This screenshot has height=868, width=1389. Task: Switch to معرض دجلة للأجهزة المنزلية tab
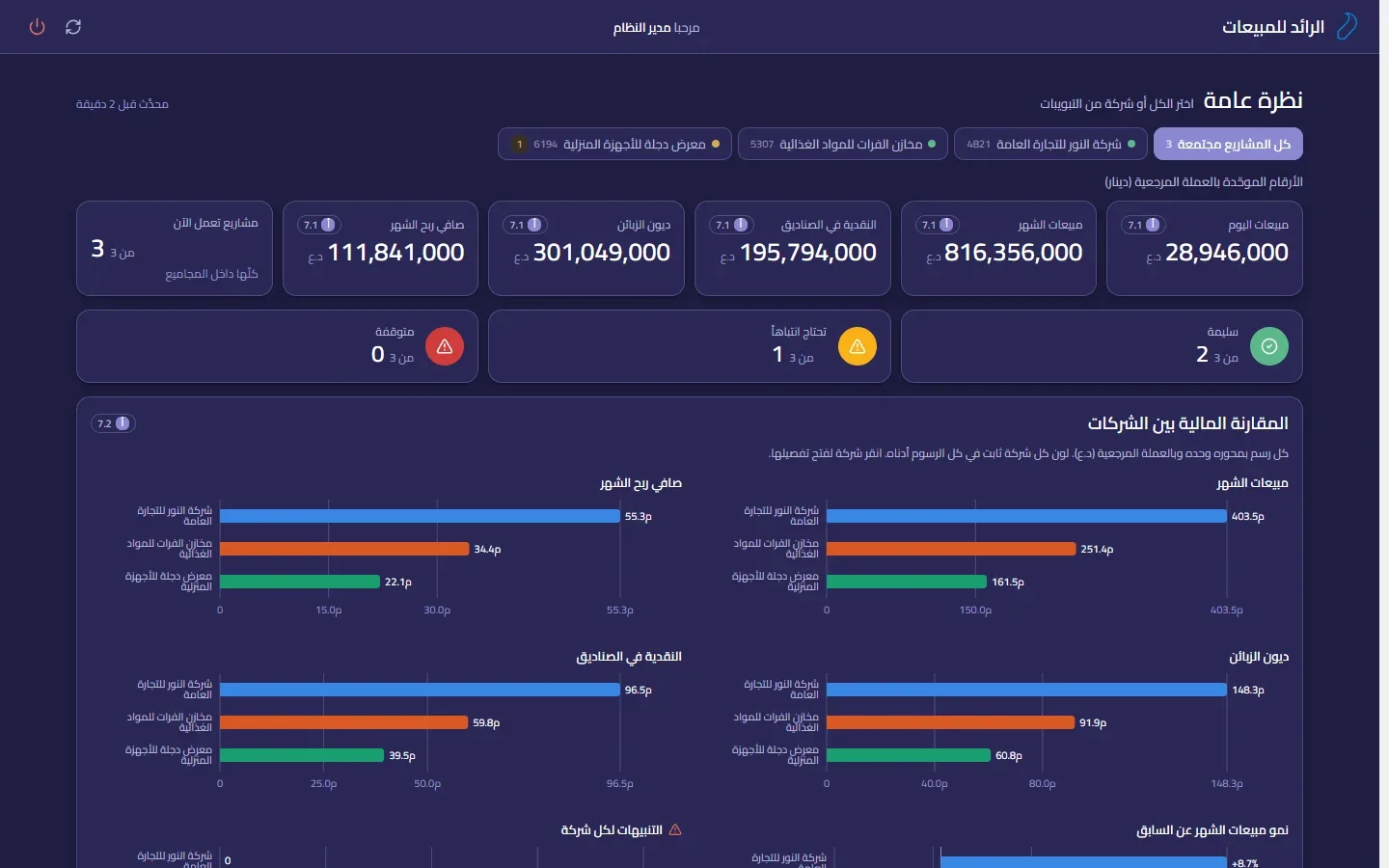(614, 144)
